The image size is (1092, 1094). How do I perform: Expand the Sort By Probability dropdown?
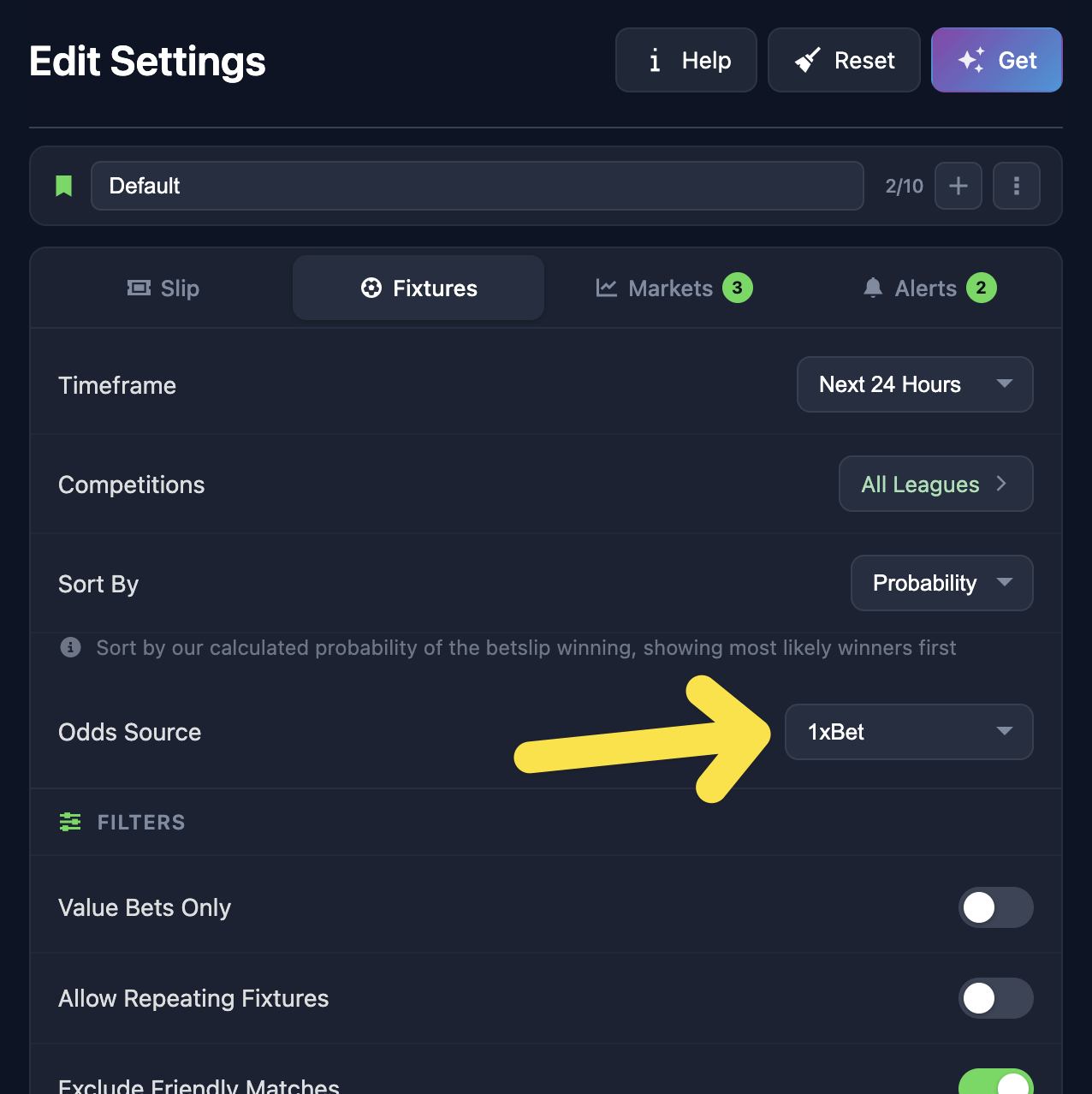click(x=941, y=583)
